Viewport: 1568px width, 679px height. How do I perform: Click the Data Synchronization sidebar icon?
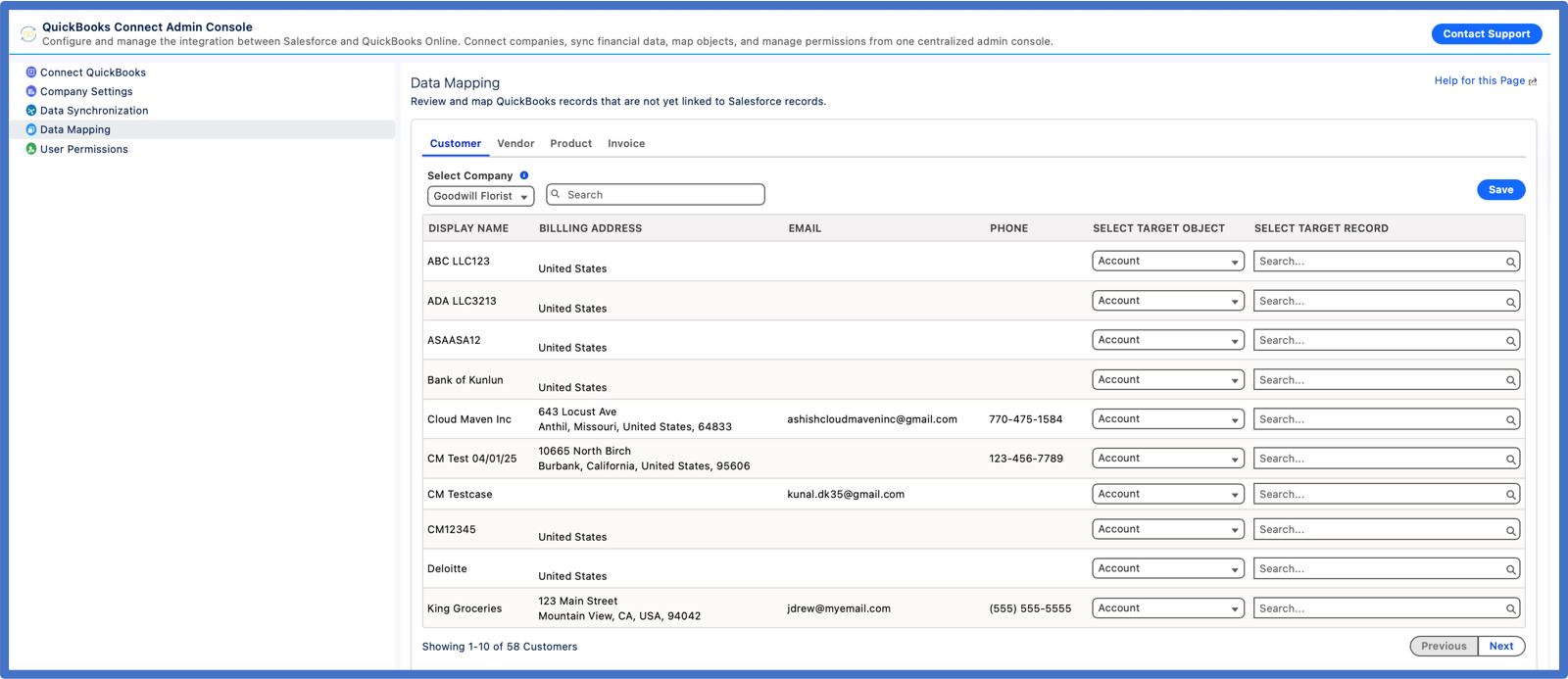31,111
